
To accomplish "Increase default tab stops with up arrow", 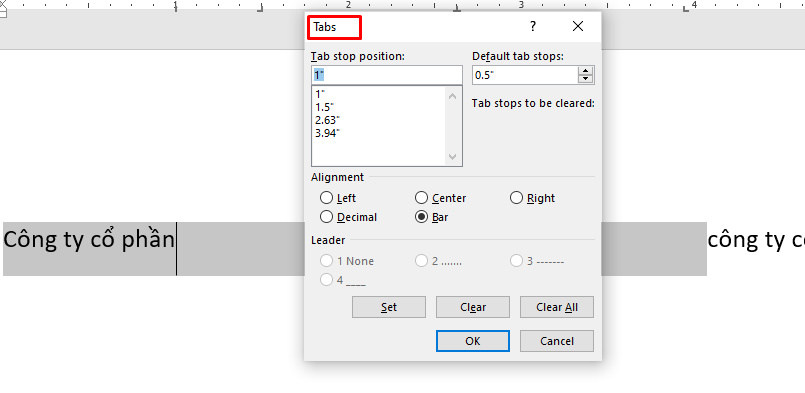I will click(586, 71).
